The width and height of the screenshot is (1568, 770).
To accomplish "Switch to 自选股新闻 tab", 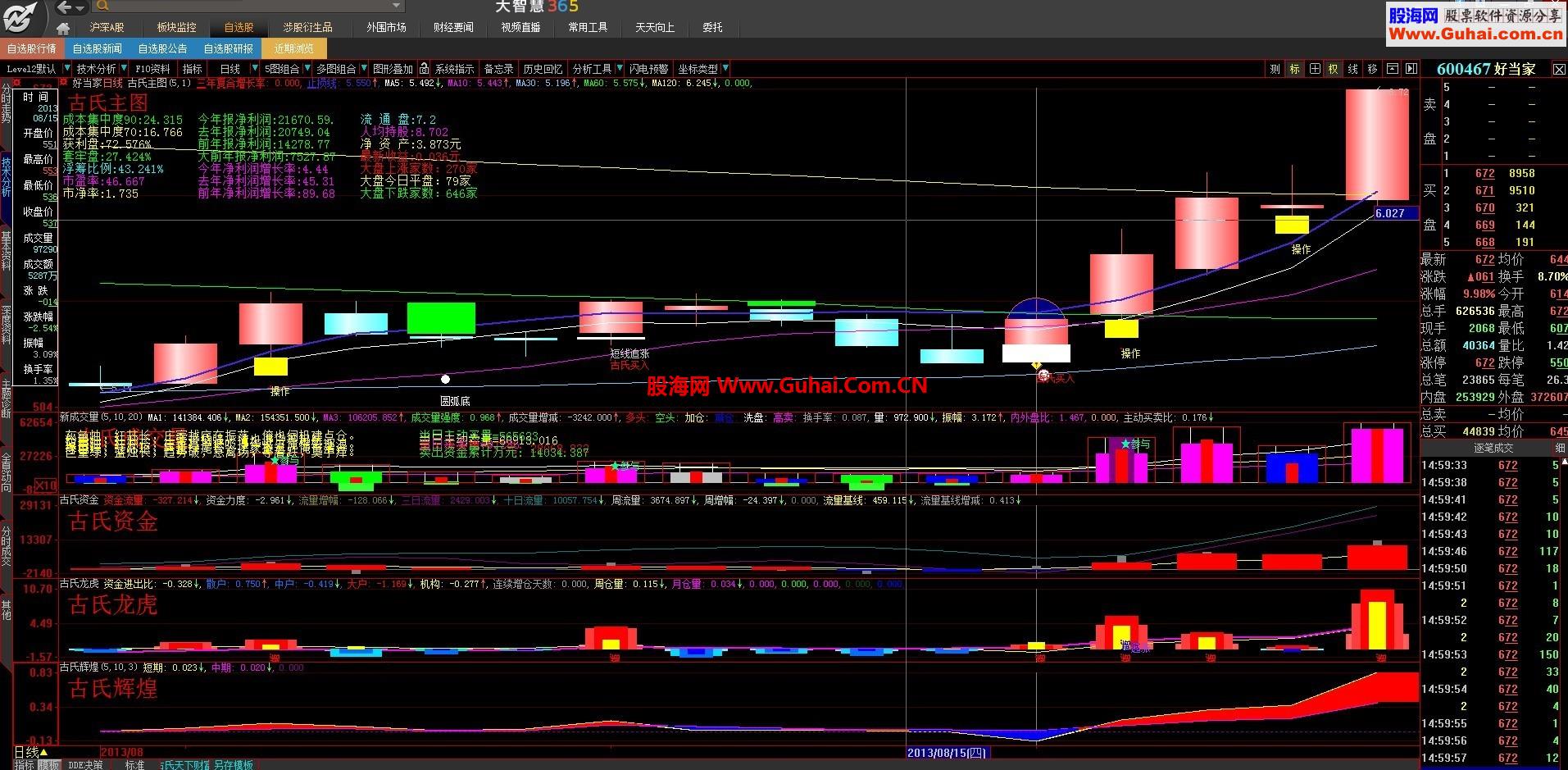I will point(97,48).
